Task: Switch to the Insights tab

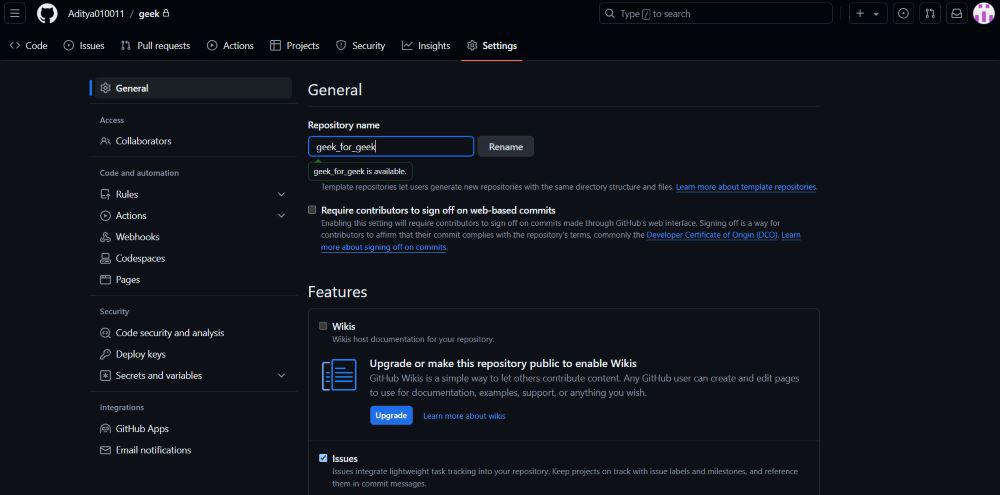Action: [x=426, y=45]
